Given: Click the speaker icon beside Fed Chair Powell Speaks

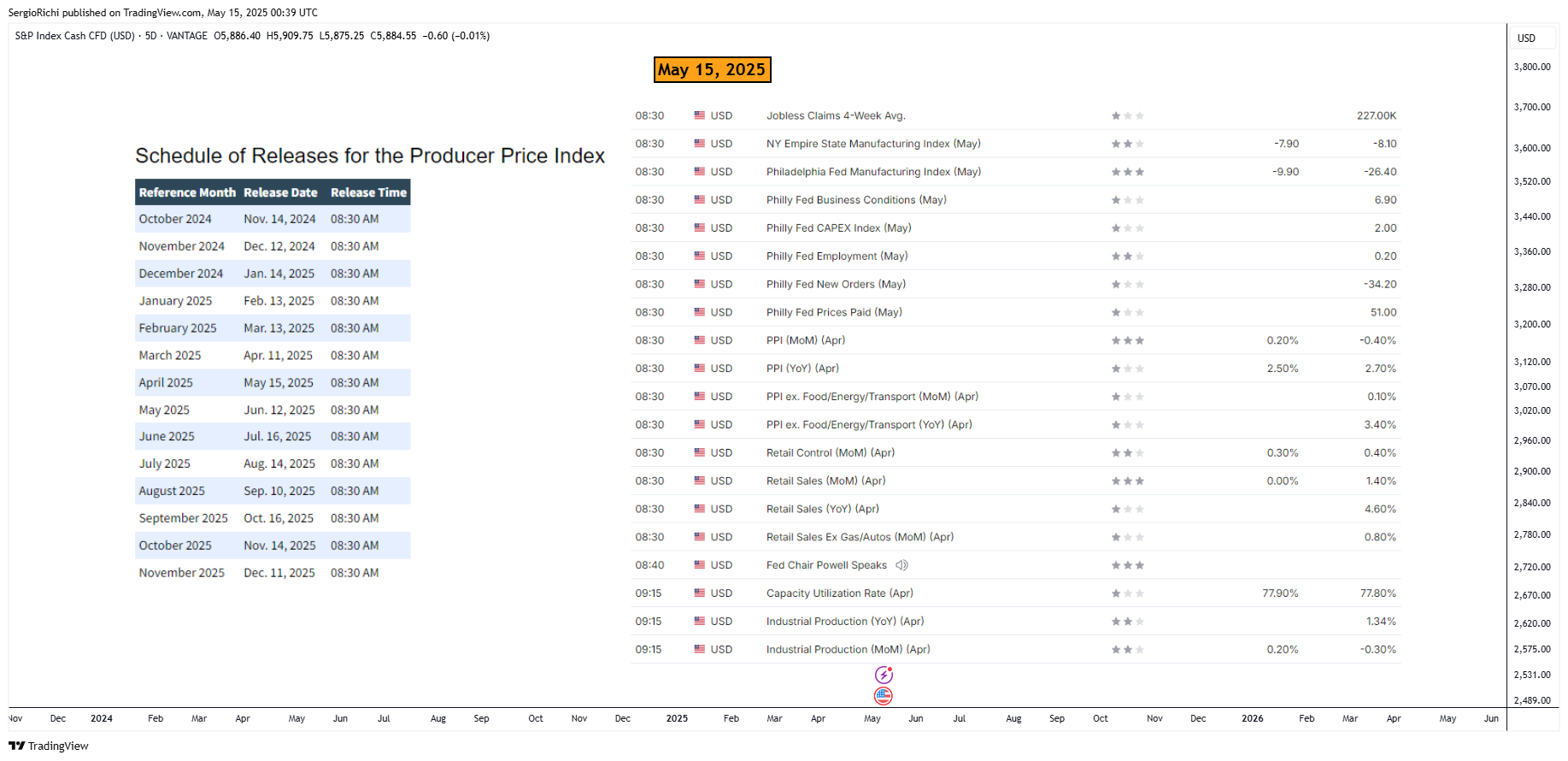Looking at the screenshot, I should [x=901, y=565].
